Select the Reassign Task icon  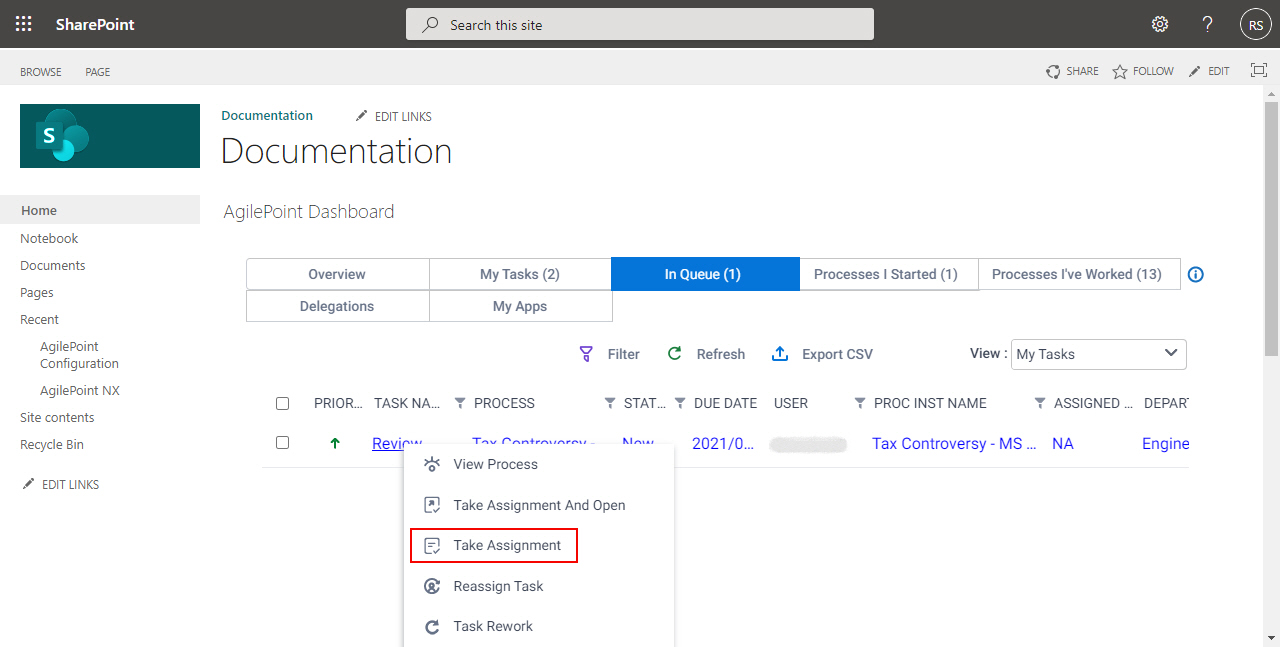tap(432, 586)
